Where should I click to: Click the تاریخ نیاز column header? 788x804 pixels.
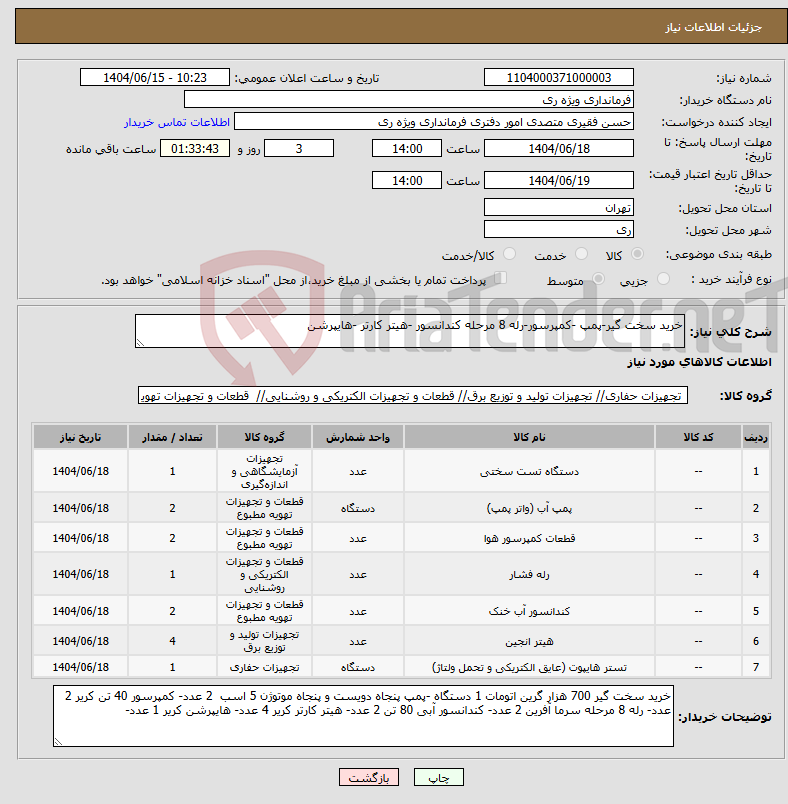coord(80,437)
